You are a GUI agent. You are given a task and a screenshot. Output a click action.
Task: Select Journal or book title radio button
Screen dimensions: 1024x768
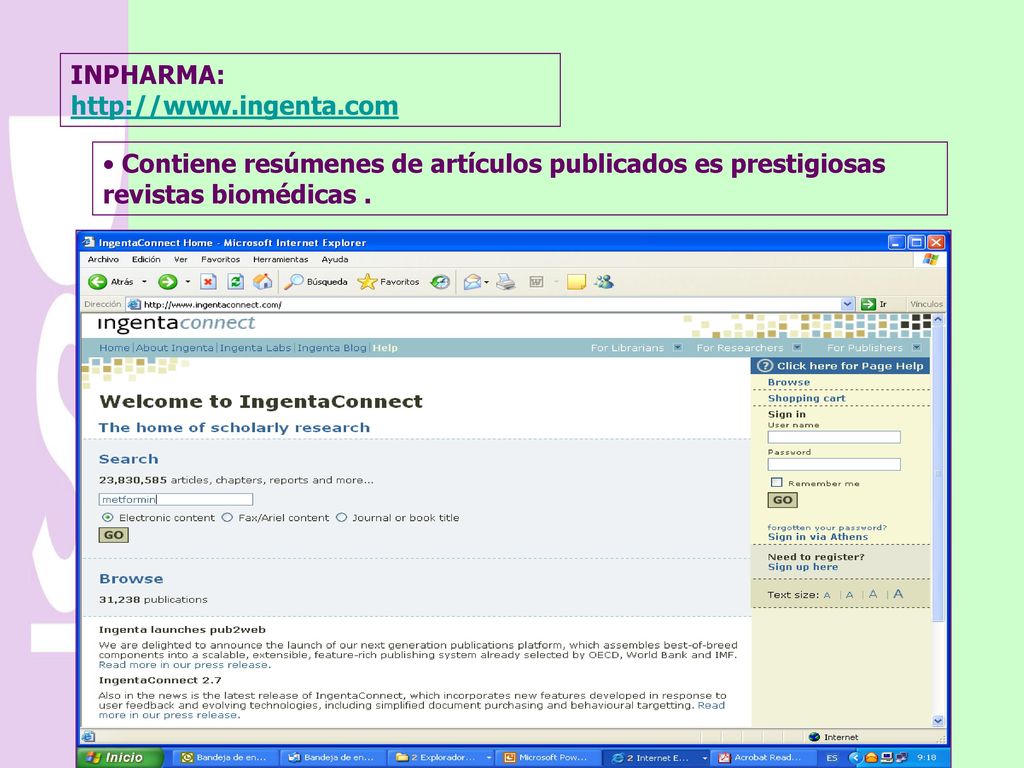pyautogui.click(x=341, y=517)
